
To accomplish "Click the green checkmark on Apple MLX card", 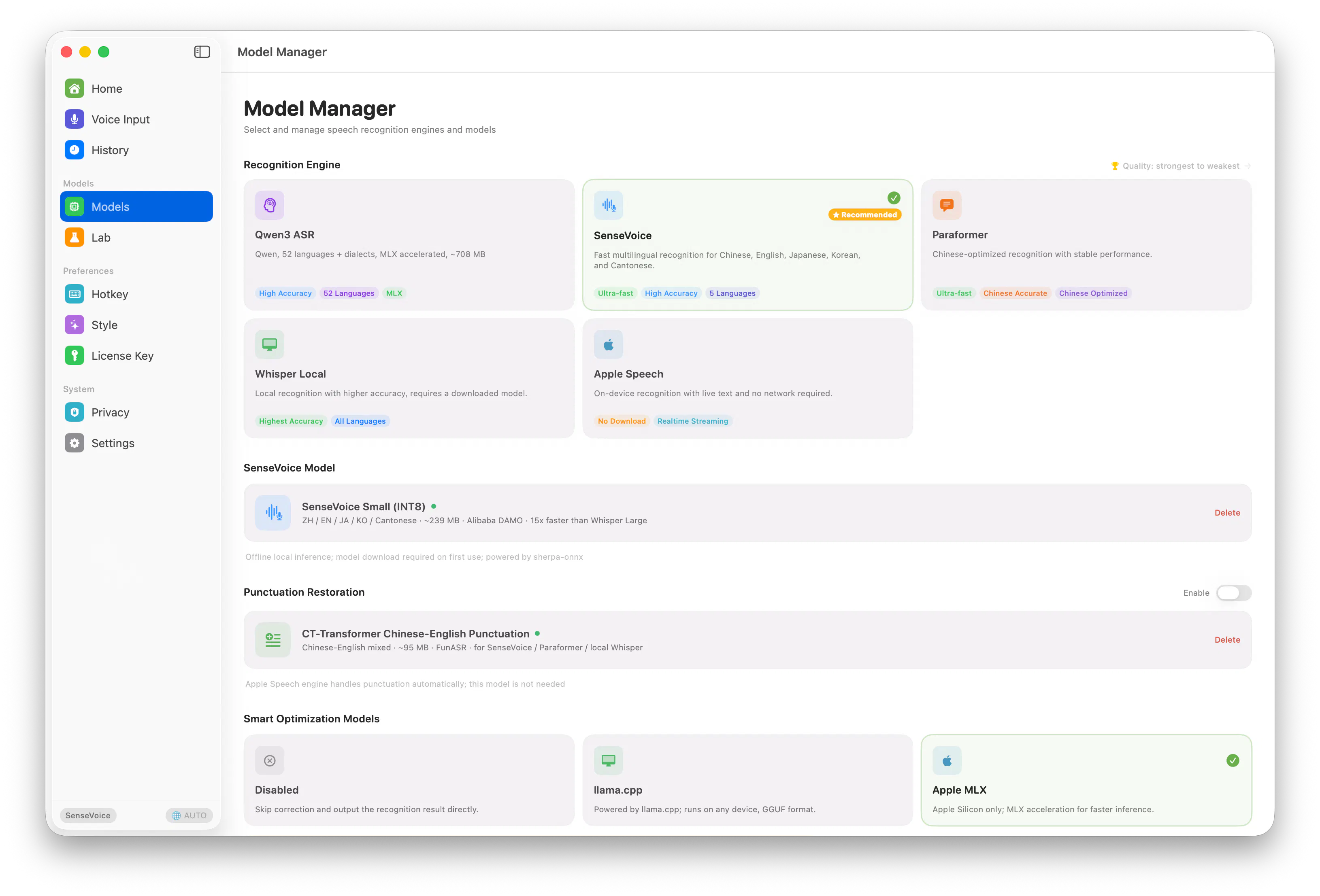I will click(1233, 760).
